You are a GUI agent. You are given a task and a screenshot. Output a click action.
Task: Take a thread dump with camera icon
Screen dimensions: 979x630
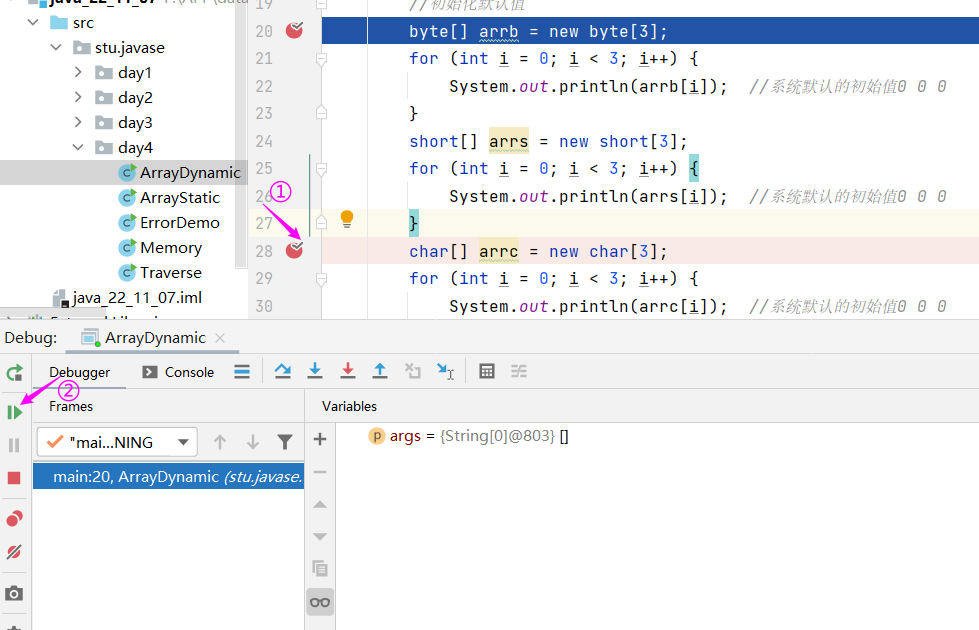click(x=14, y=593)
